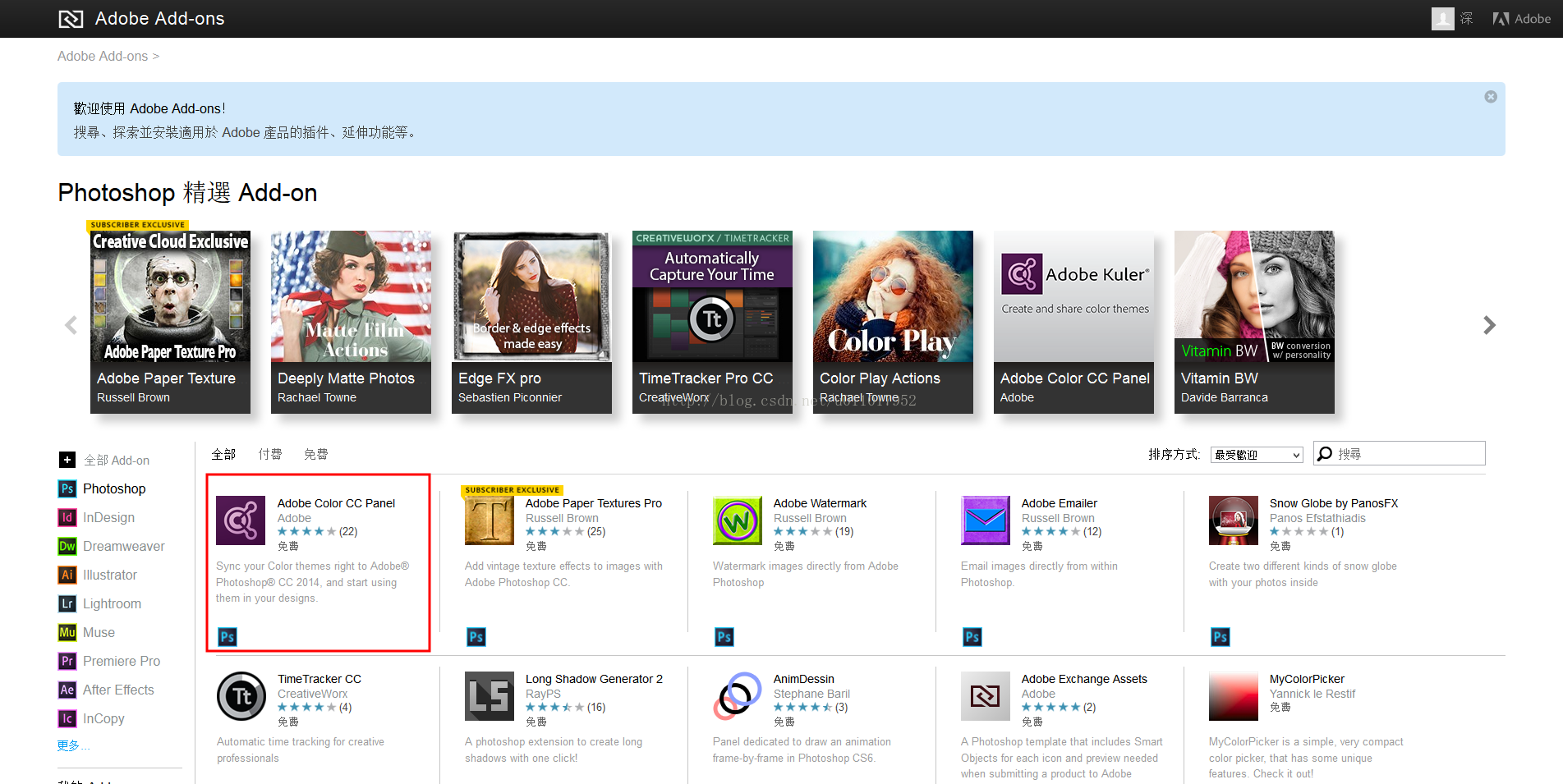Click the Adobe Add-ons header title
This screenshot has height=784, width=1563.
point(159,19)
